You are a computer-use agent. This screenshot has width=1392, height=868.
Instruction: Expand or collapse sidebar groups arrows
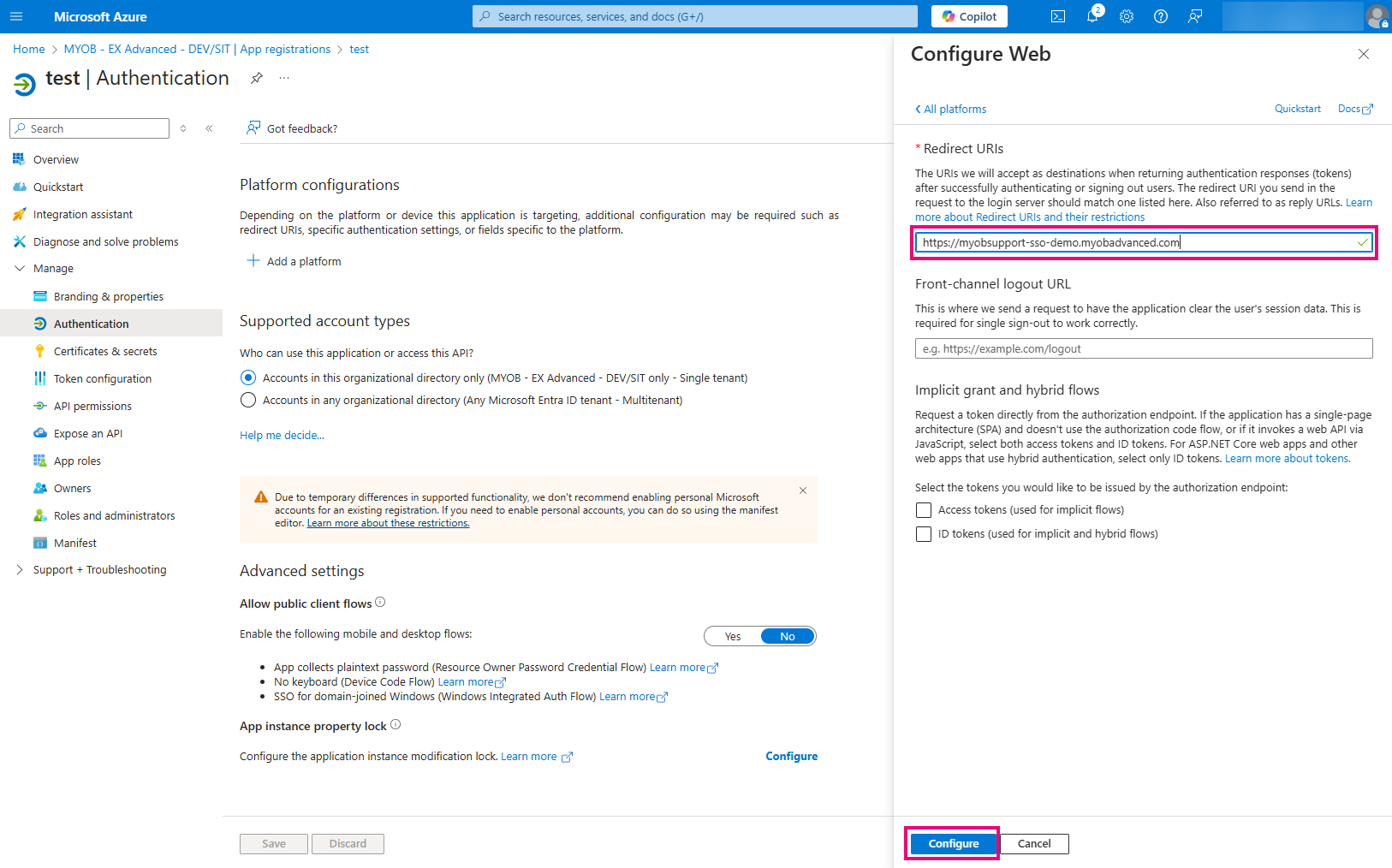point(183,128)
